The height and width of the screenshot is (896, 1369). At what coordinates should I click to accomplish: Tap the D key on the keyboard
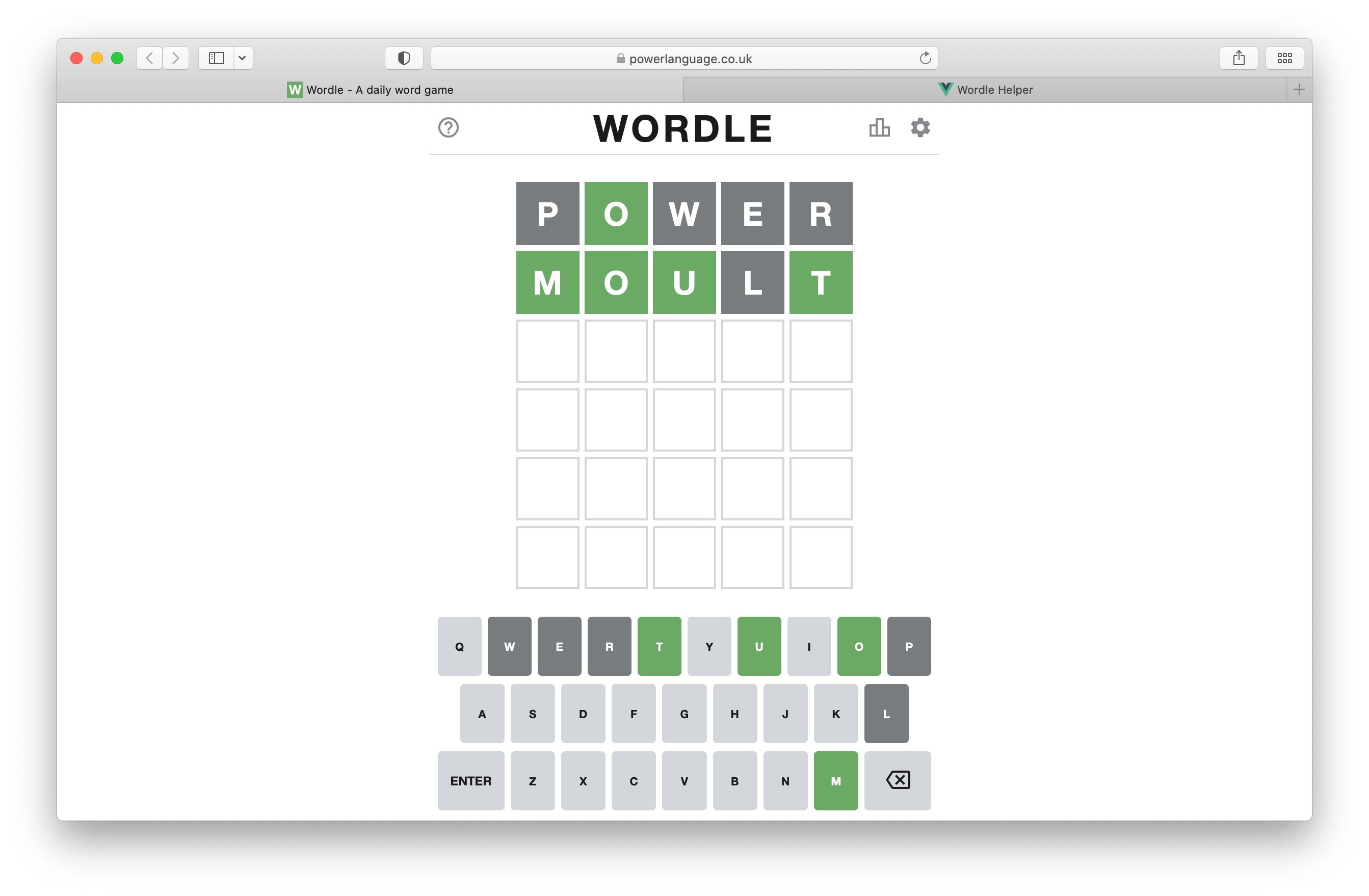click(583, 713)
